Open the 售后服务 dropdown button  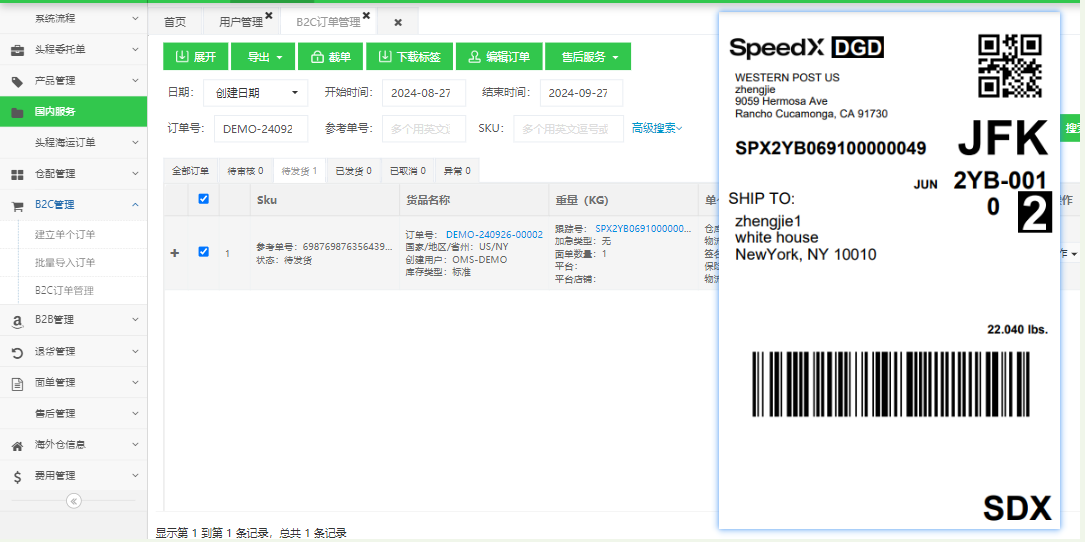point(588,57)
